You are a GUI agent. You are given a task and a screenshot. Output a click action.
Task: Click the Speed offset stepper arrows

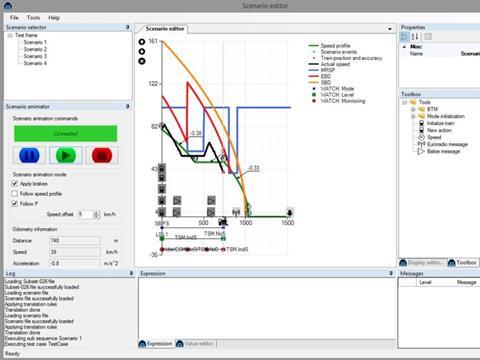(96, 214)
